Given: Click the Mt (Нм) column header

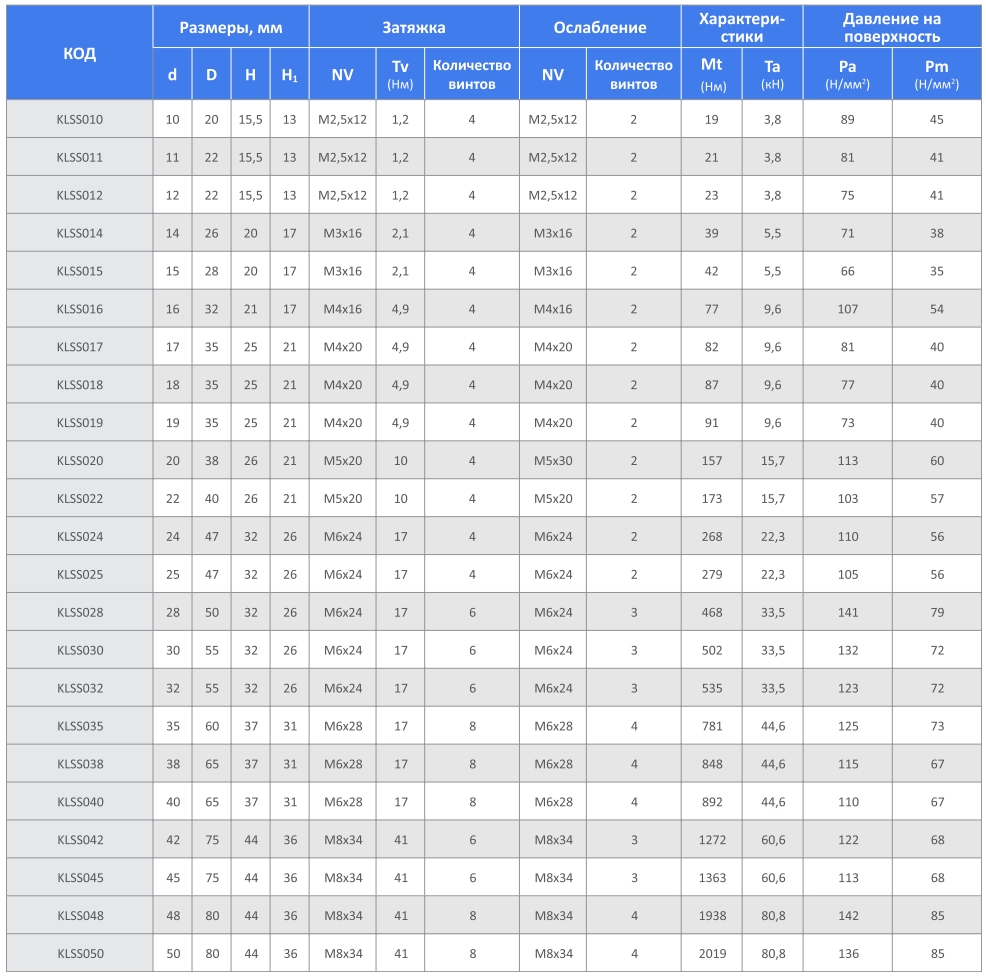Looking at the screenshot, I should click(712, 75).
